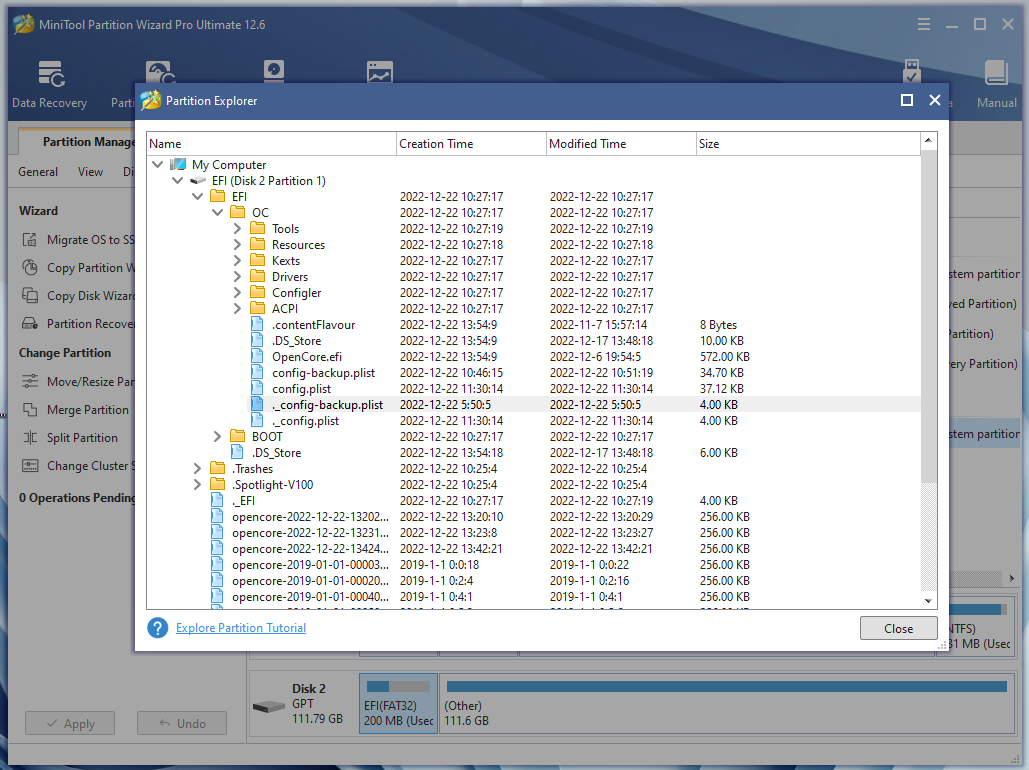Click the hamburger menu icon in title bar
Image resolution: width=1029 pixels, height=770 pixels.
[x=924, y=24]
